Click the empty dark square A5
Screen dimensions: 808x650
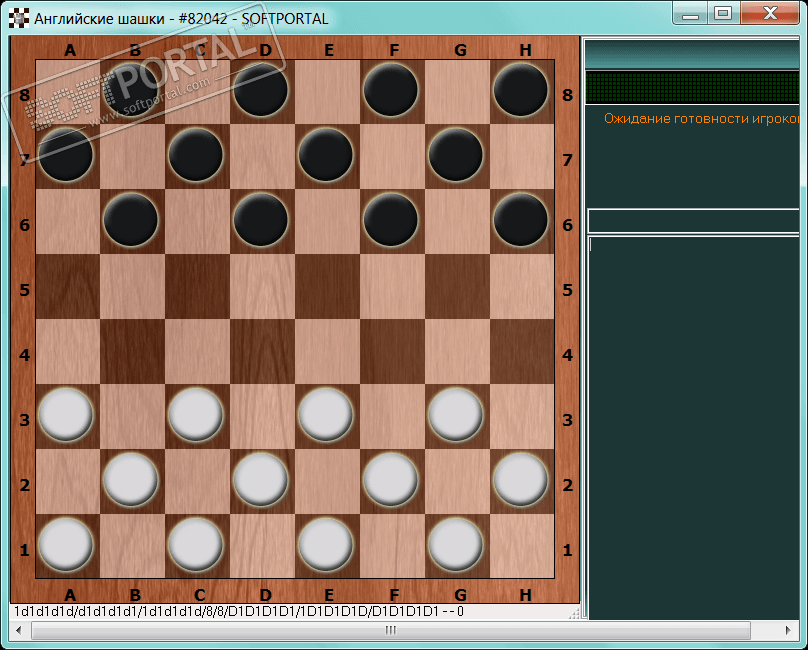pos(68,287)
